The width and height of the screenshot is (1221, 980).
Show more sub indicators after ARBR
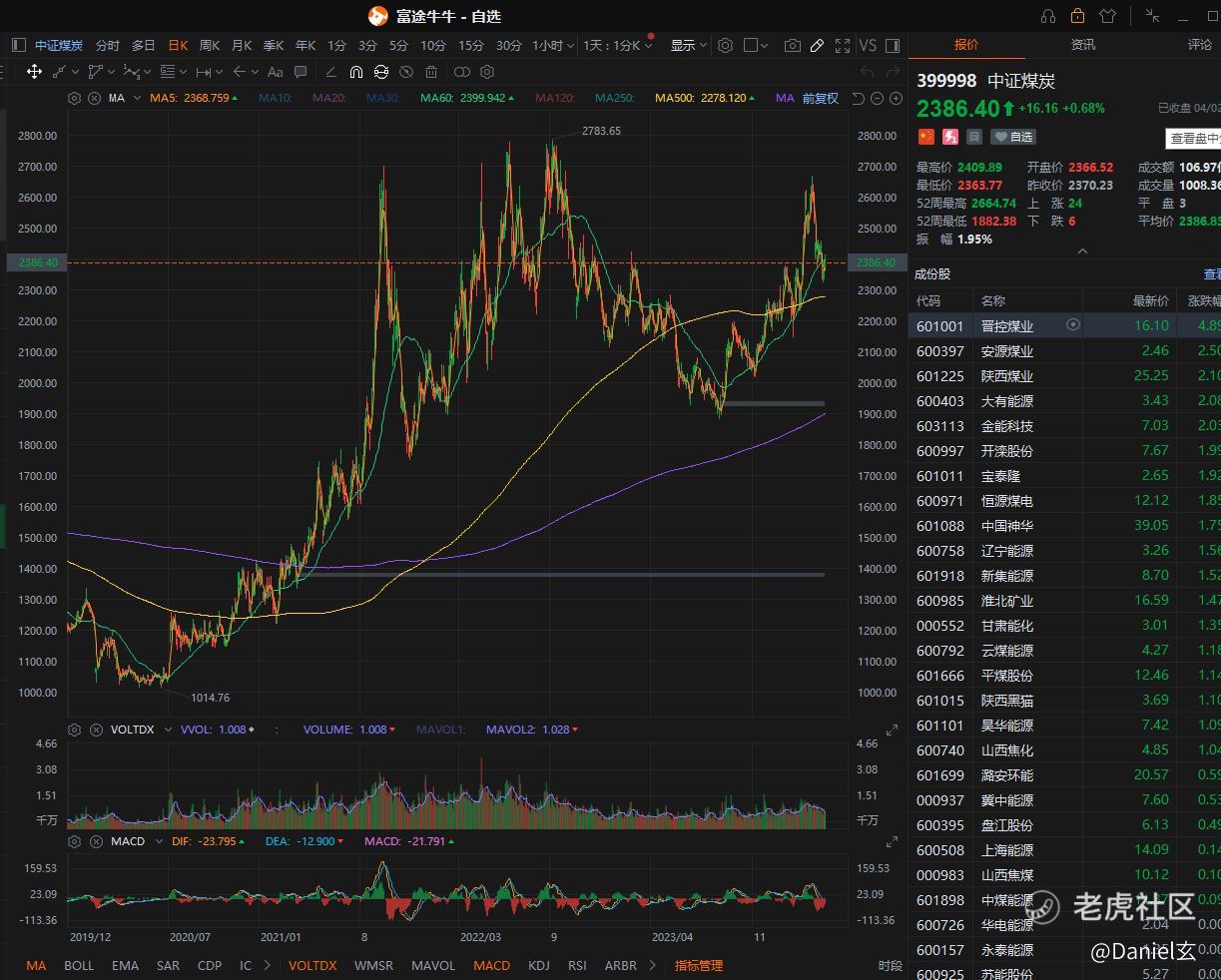(653, 965)
